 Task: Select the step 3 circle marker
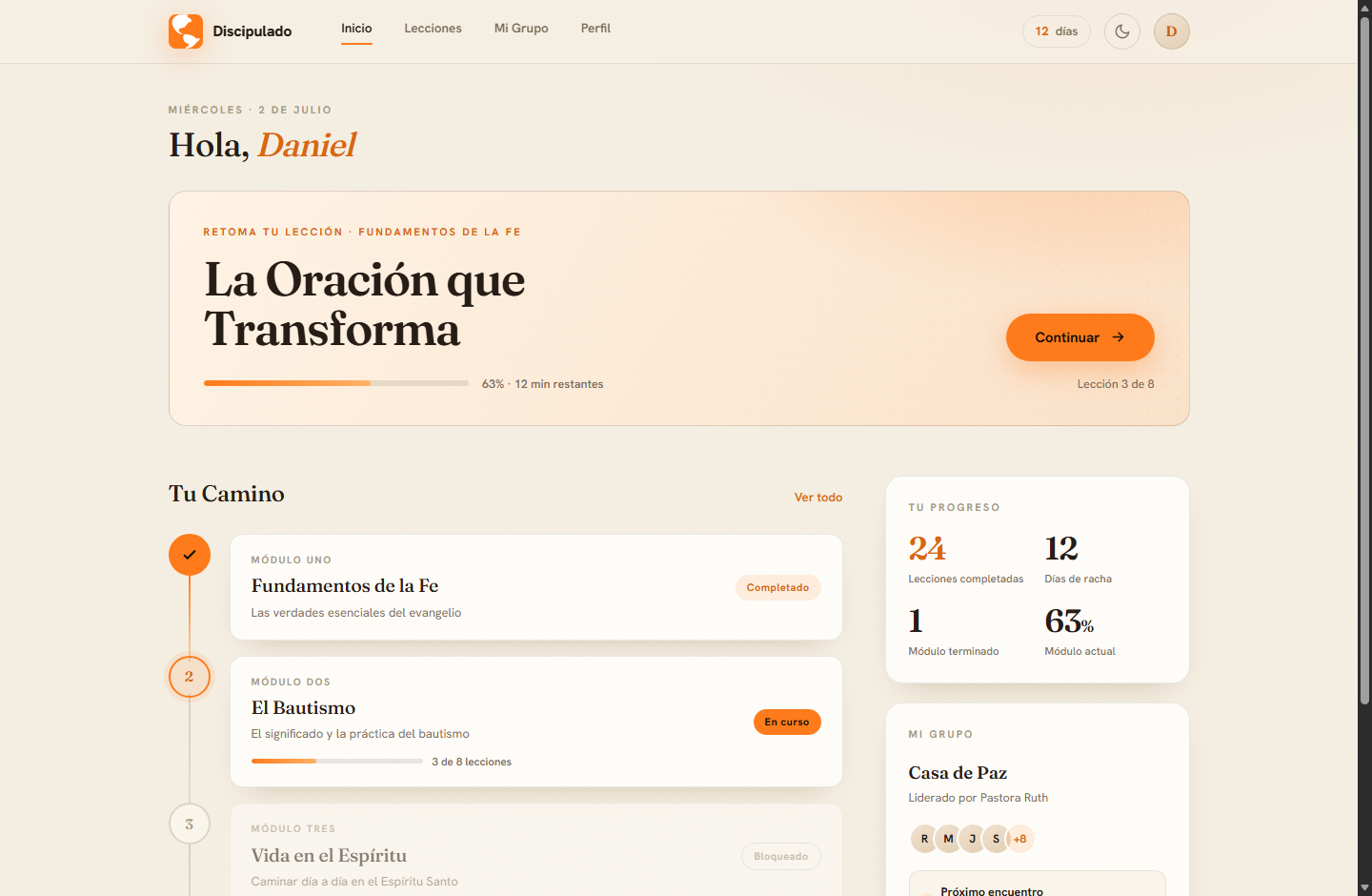point(190,824)
